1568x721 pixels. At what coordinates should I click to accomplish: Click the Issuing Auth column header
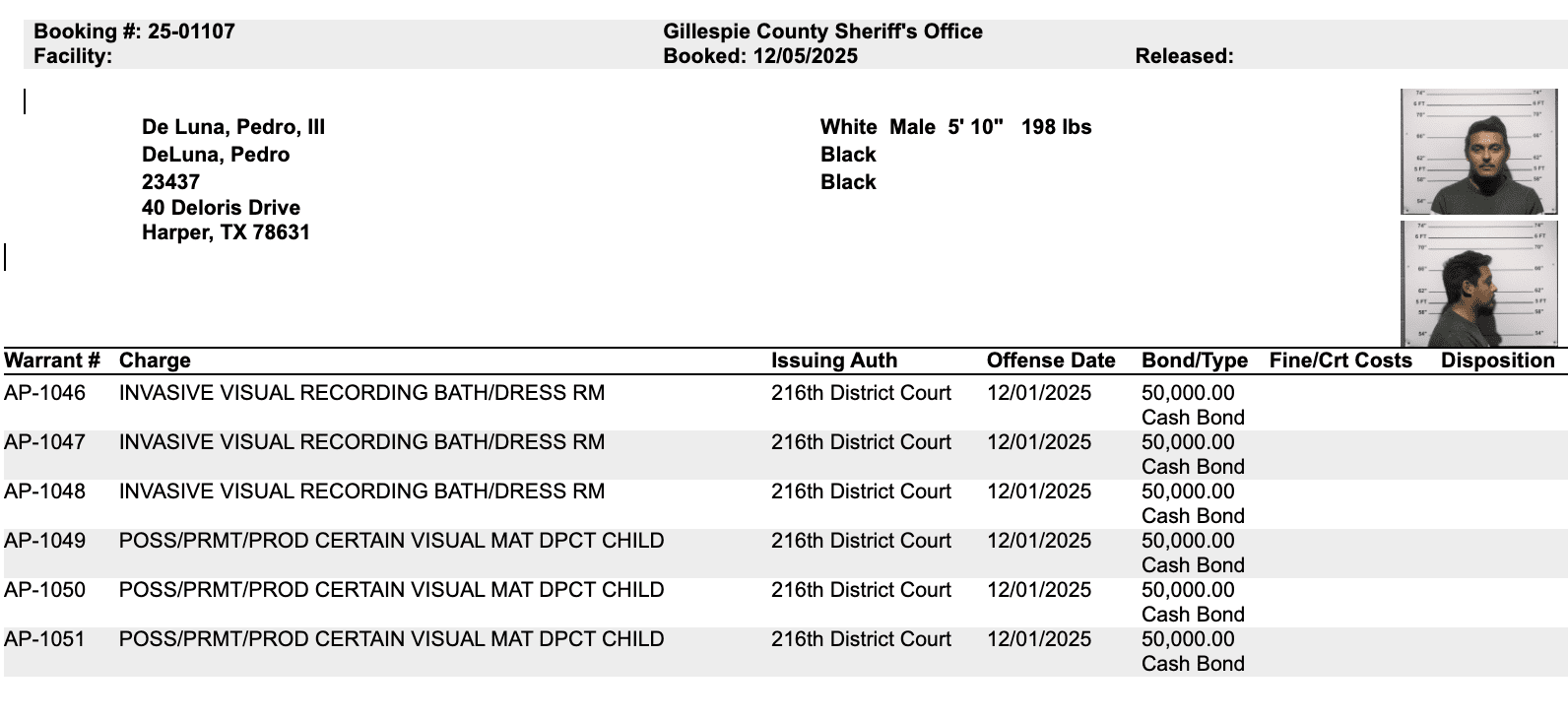[x=833, y=360]
